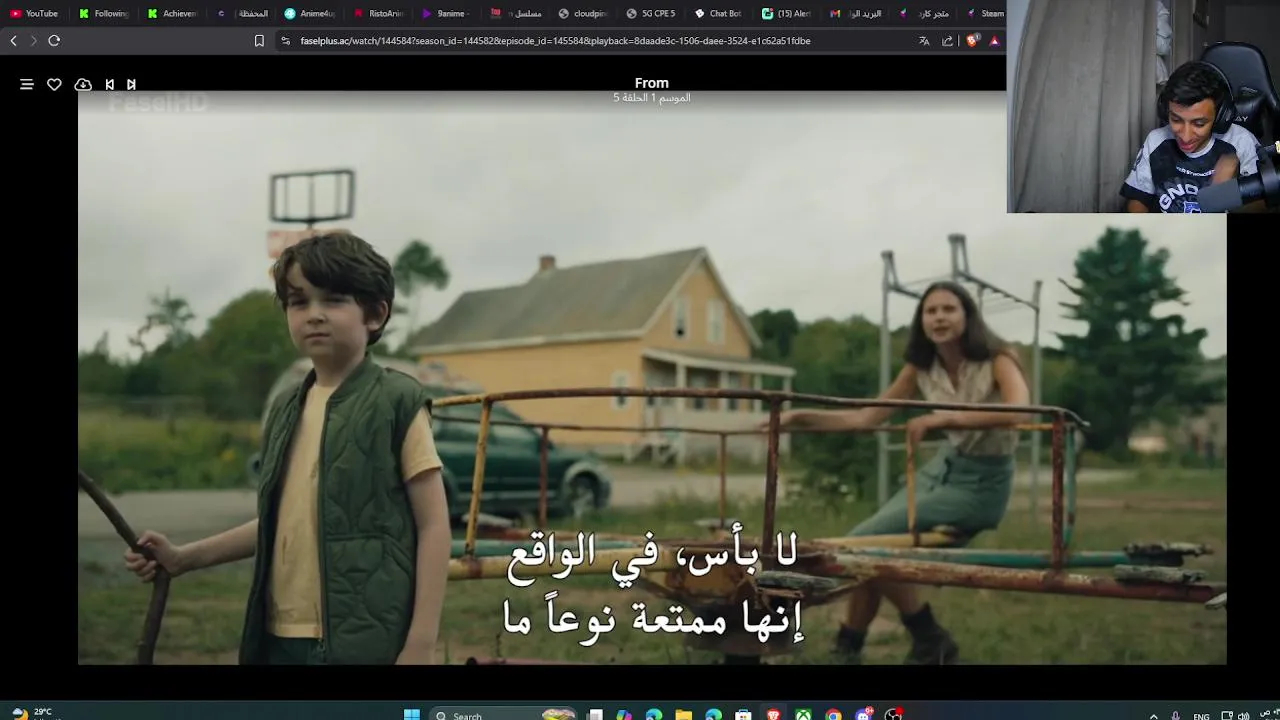Click the microphone tray icon
The image size is (1280, 720).
click(1176, 716)
